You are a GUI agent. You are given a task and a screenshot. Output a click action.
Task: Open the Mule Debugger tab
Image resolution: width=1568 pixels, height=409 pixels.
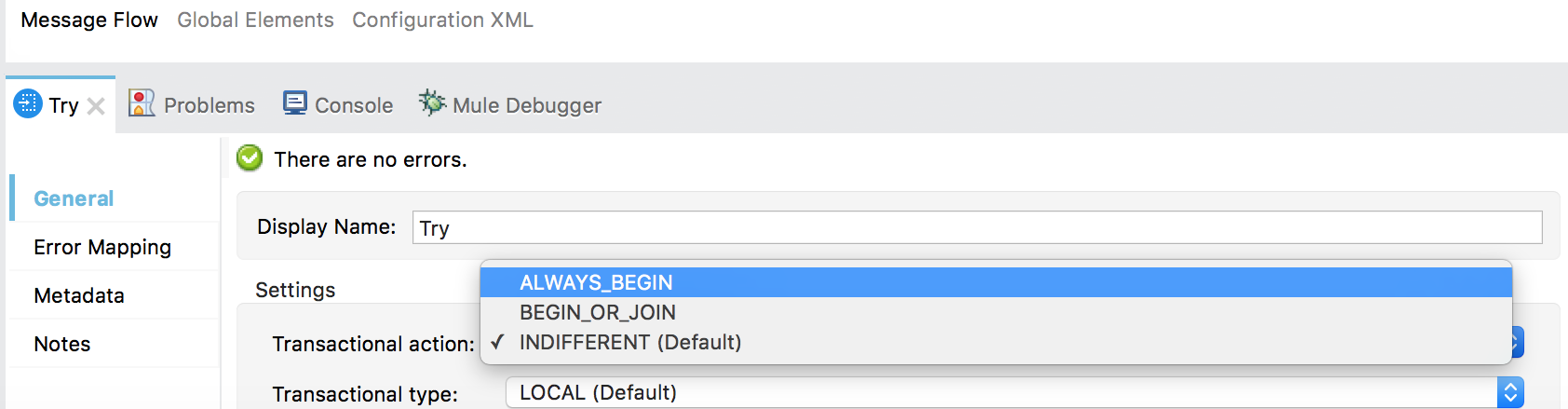(x=526, y=105)
